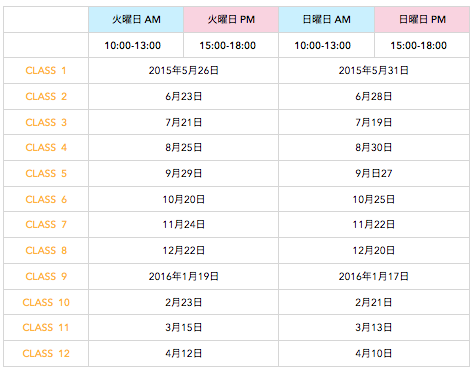Click the last 15:00-18:00 time cell
The image size is (476, 372).
pos(419,45)
